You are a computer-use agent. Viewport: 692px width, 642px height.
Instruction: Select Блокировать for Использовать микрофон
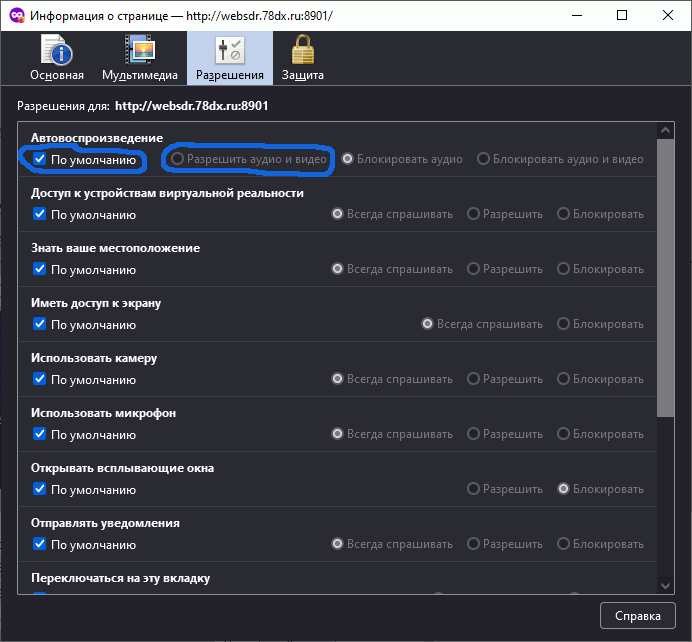(564, 434)
